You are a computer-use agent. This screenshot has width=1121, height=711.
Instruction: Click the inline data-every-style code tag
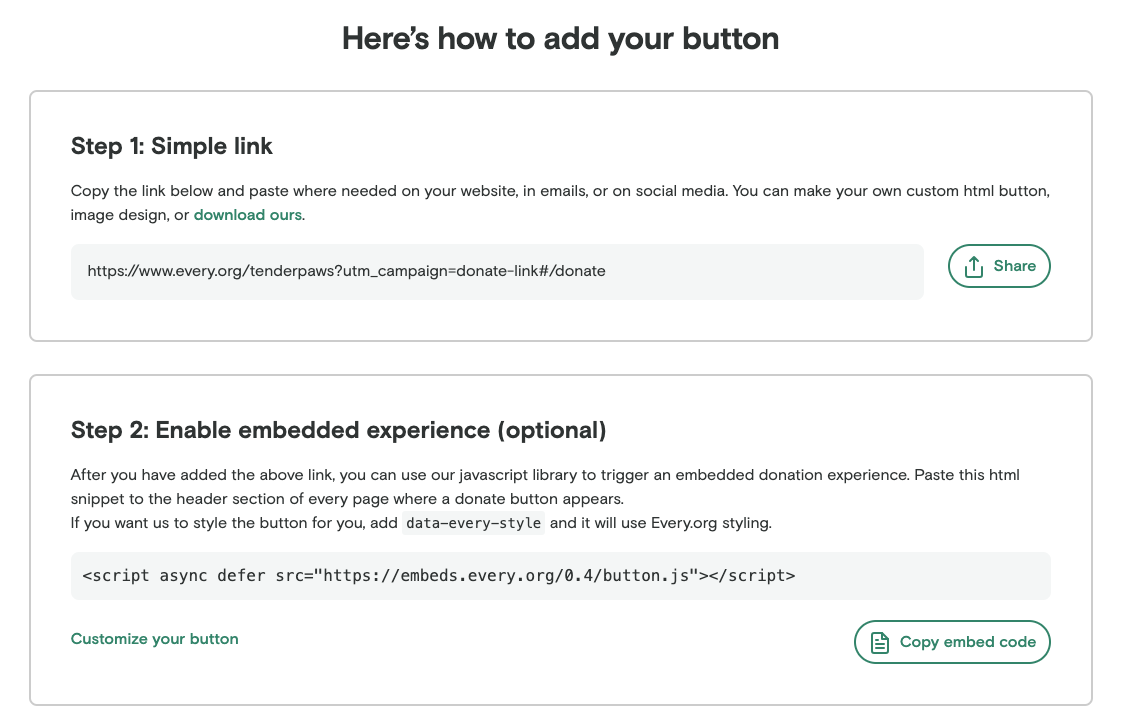(473, 523)
